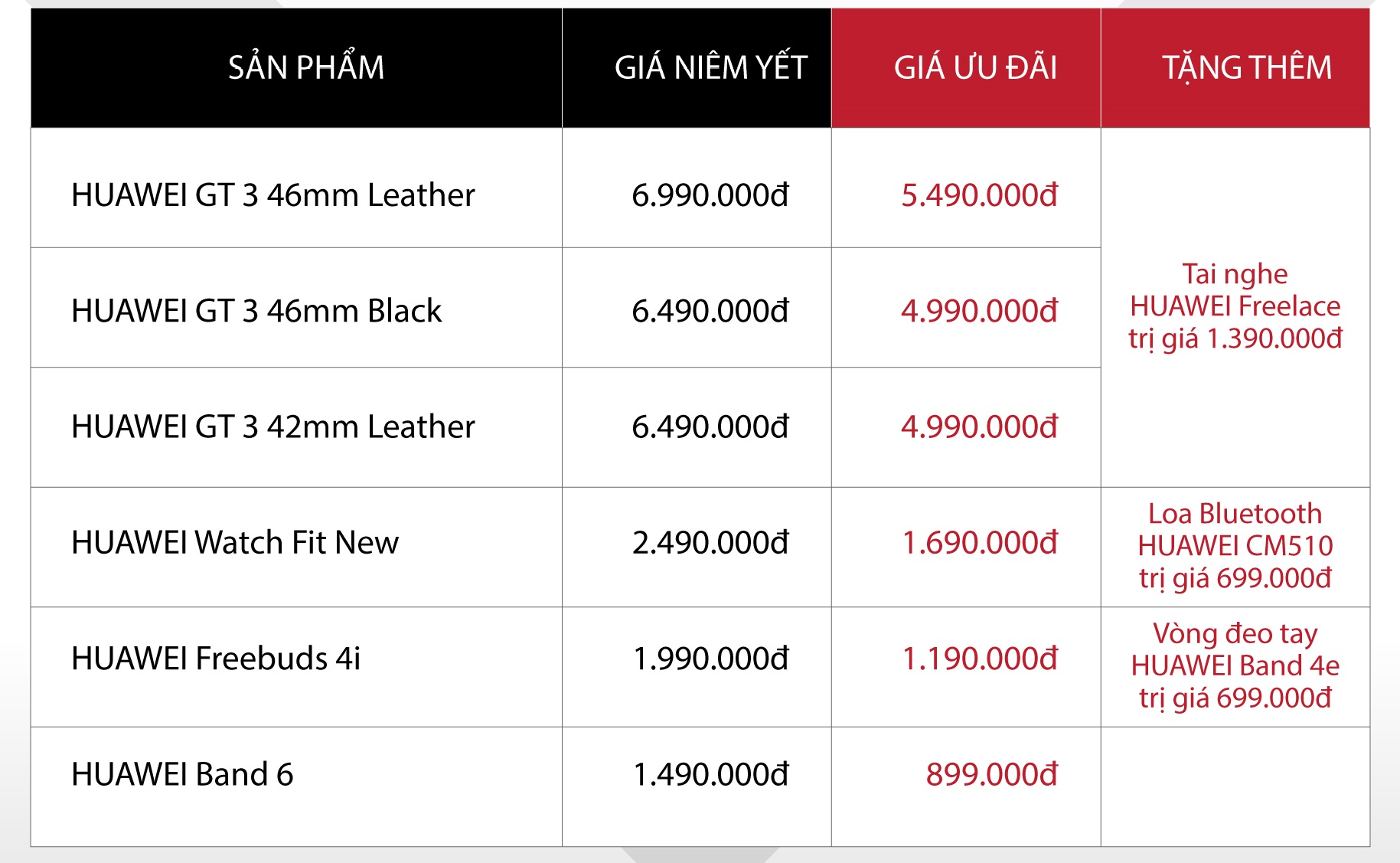1400x863 pixels.
Task: Click the HUAWEI Freebuds 4i product name
Action: (216, 658)
